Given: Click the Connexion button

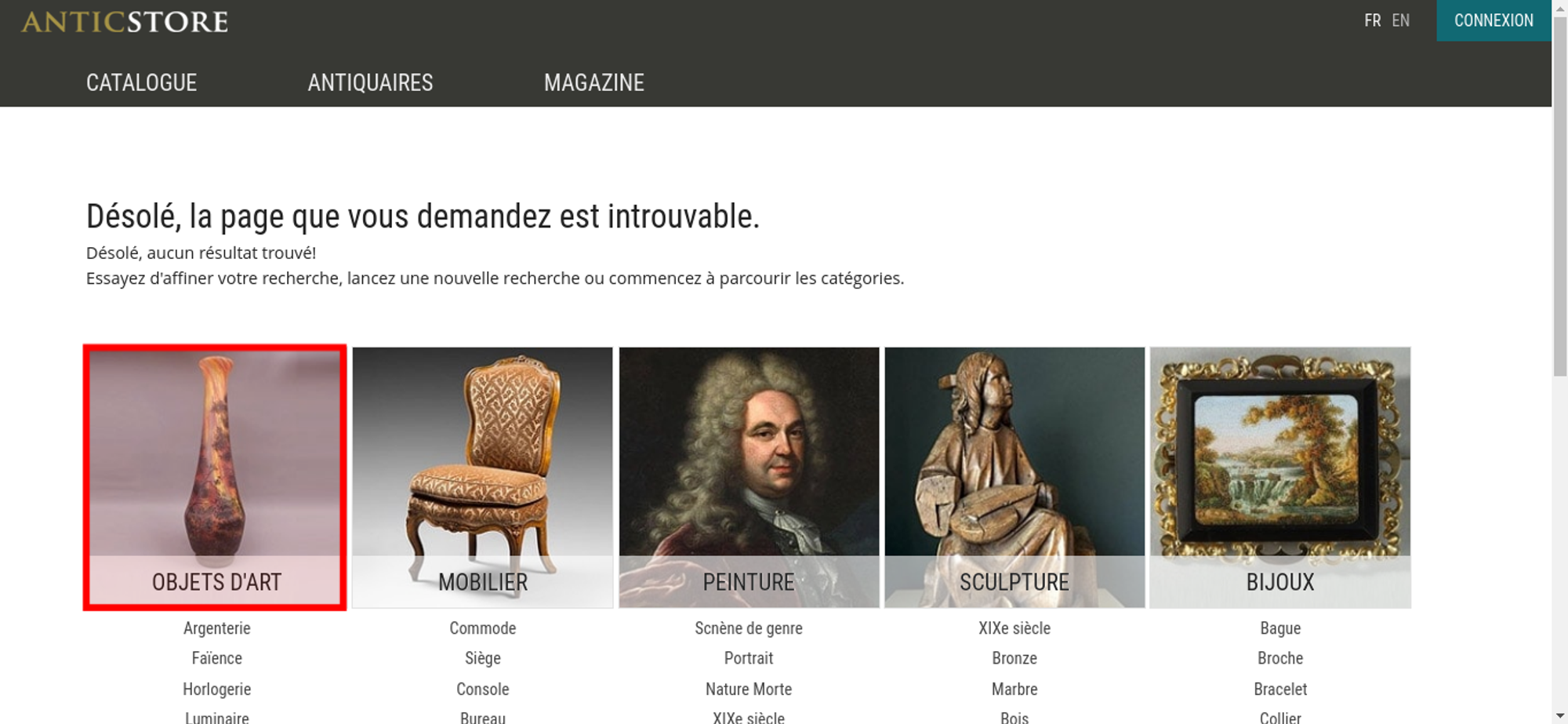Looking at the screenshot, I should point(1494,20).
